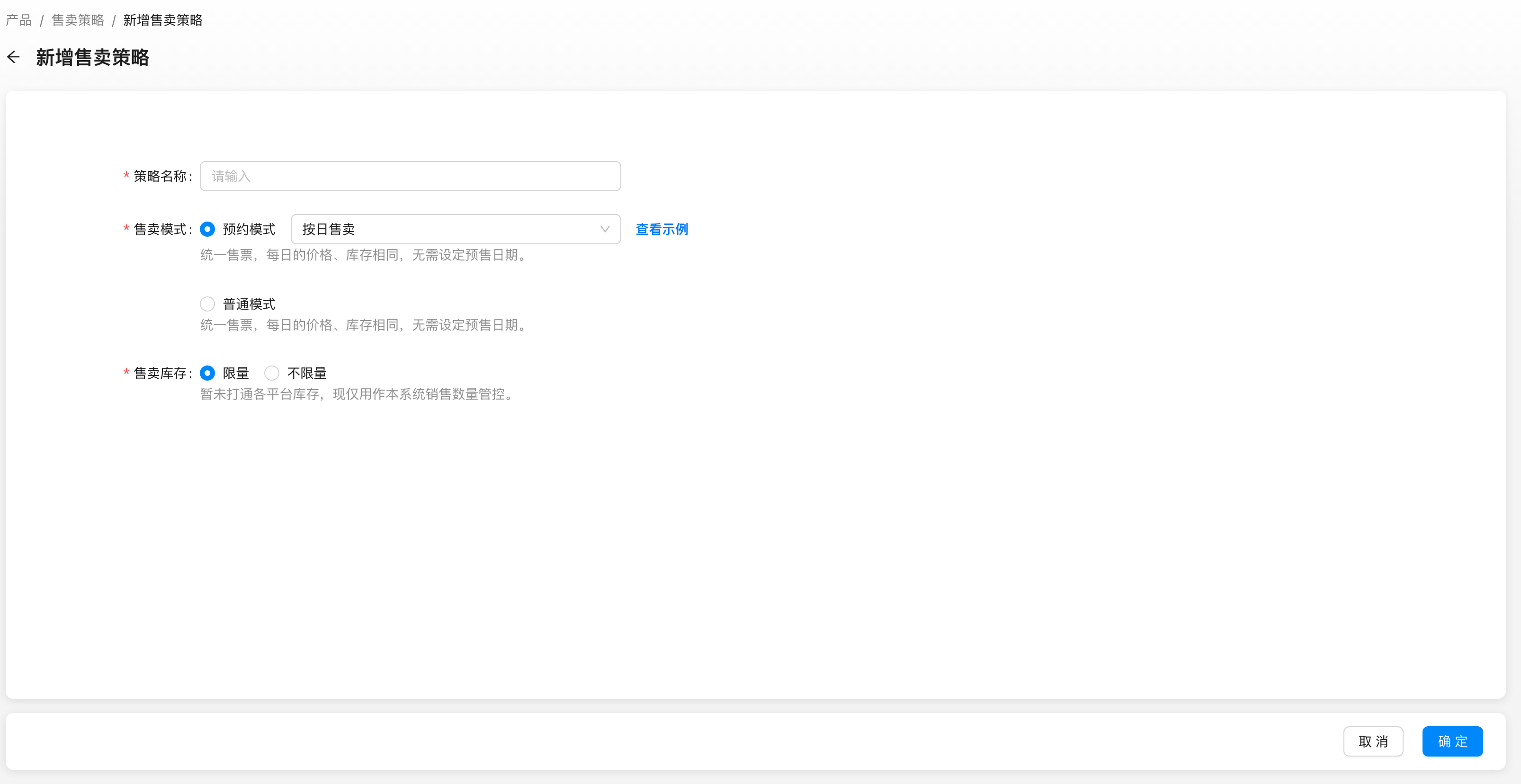This screenshot has height=784, width=1521.
Task: Click the hint text under 普通模式
Action: point(365,325)
